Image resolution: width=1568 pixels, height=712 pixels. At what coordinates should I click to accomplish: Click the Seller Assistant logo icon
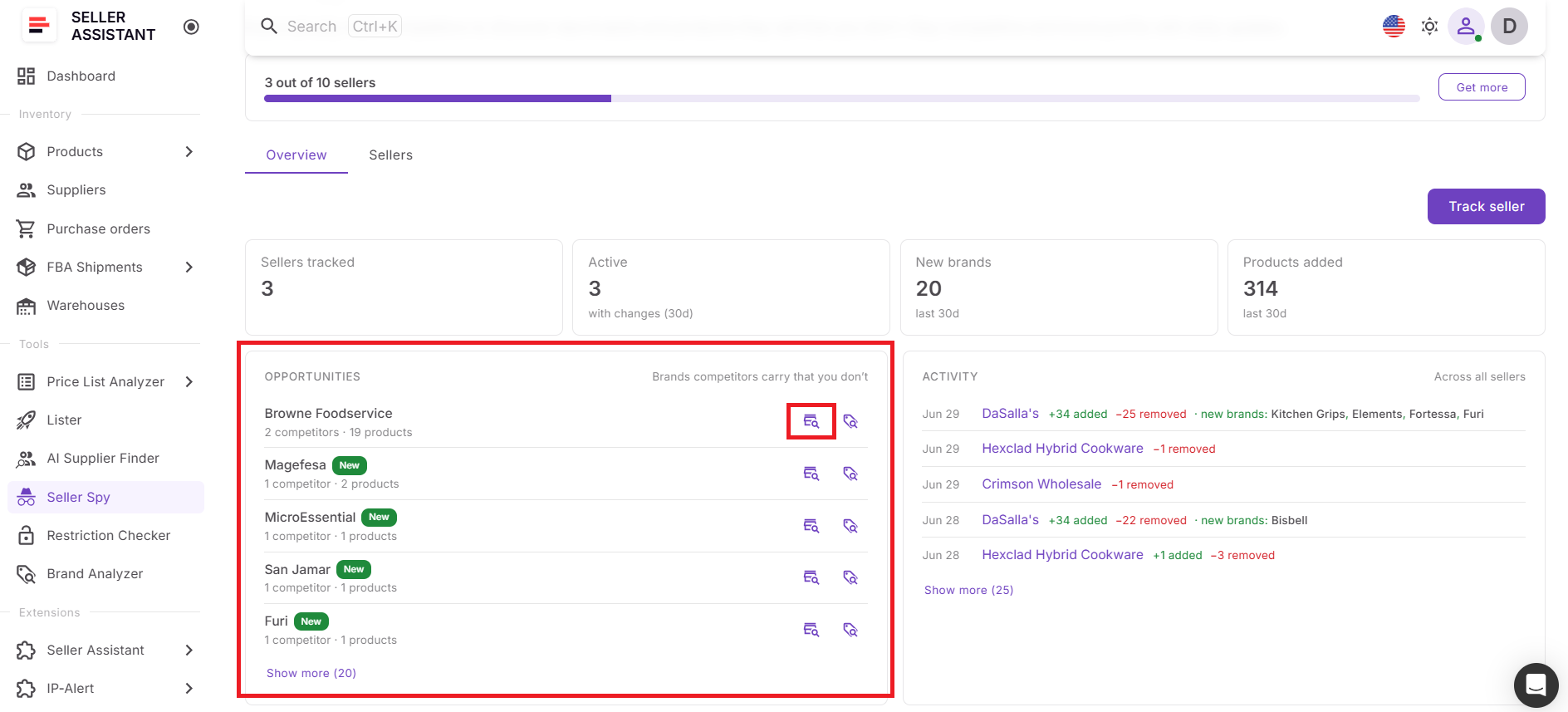tap(39, 26)
